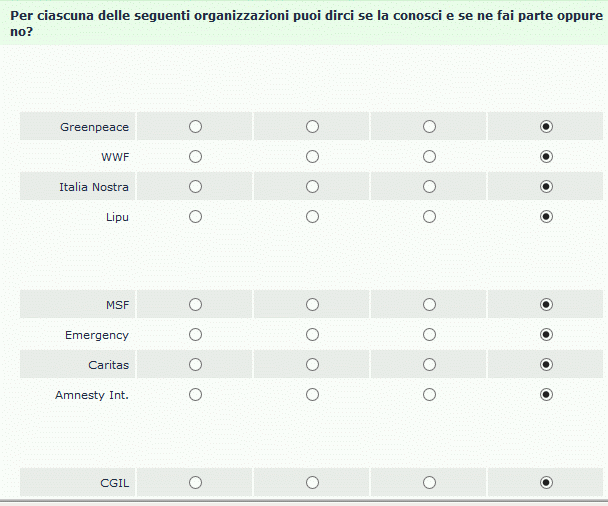
Task: Choose third radio option for Emergency
Action: click(x=429, y=335)
